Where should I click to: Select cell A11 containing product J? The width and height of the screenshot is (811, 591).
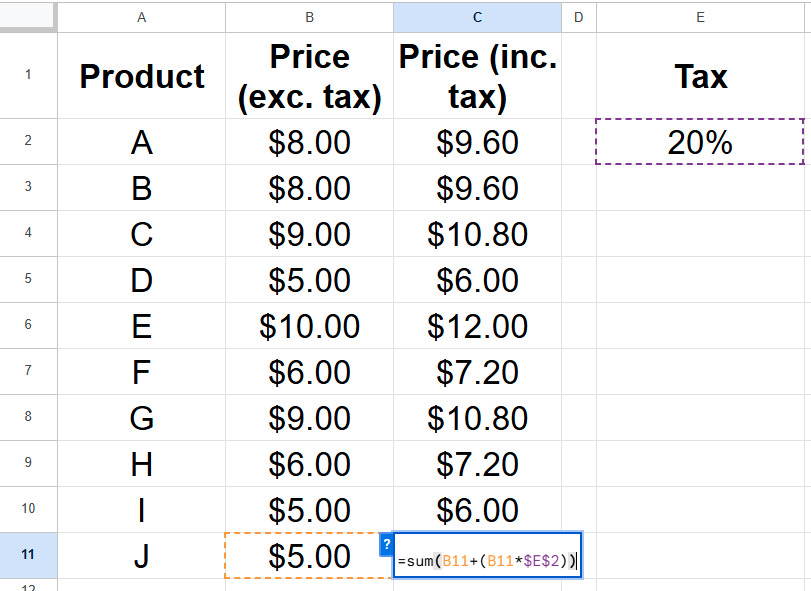click(x=141, y=556)
